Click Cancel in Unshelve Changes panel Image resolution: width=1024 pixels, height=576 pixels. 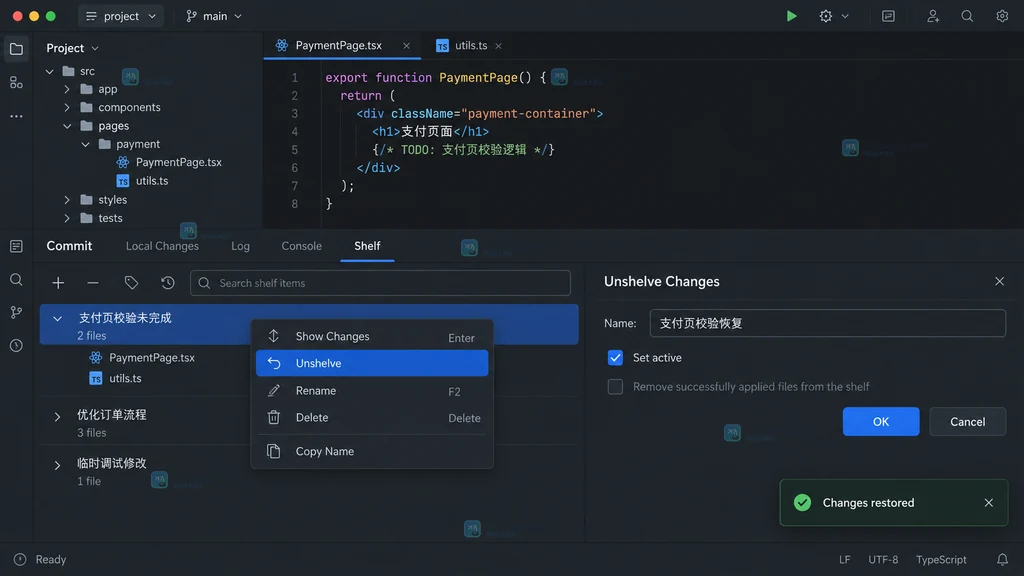968,422
